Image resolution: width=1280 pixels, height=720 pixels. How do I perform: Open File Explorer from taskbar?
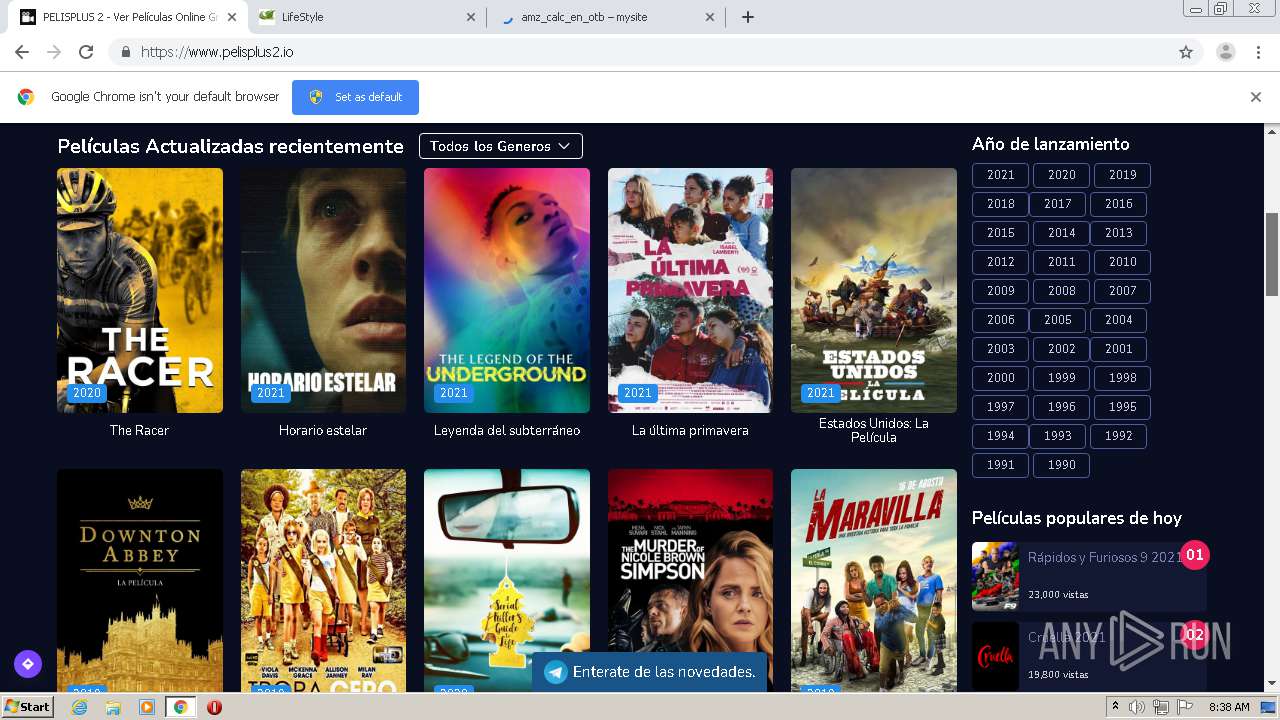coord(113,707)
